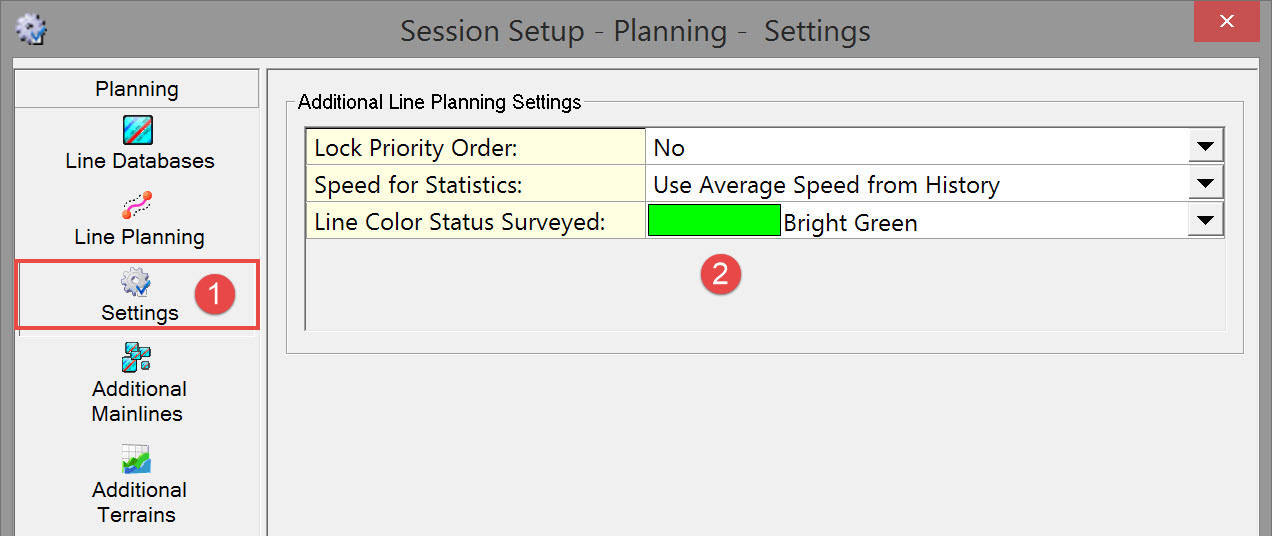This screenshot has width=1272, height=536.
Task: Click the Line Databases icon
Action: pyautogui.click(x=138, y=130)
